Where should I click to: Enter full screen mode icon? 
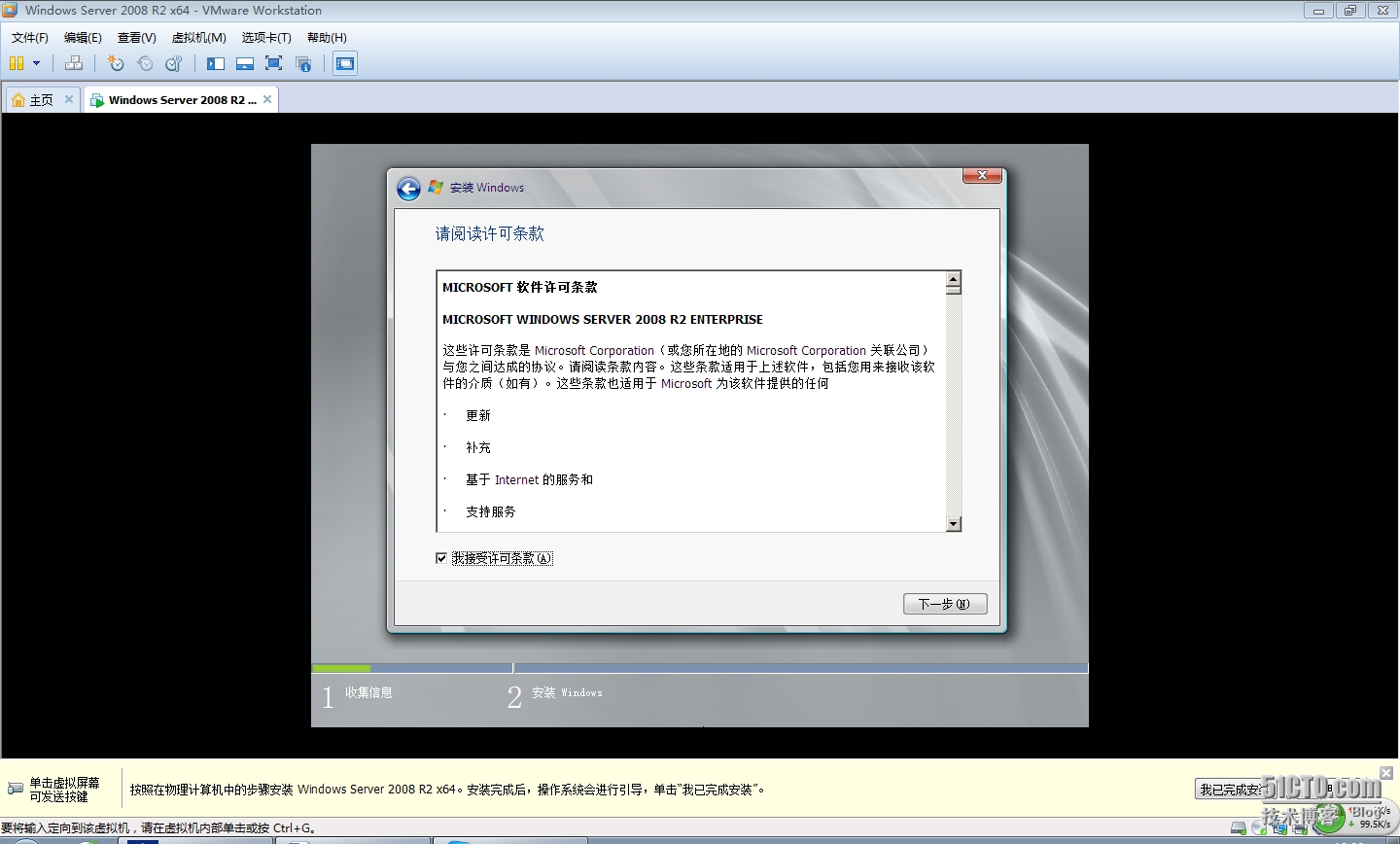[274, 63]
